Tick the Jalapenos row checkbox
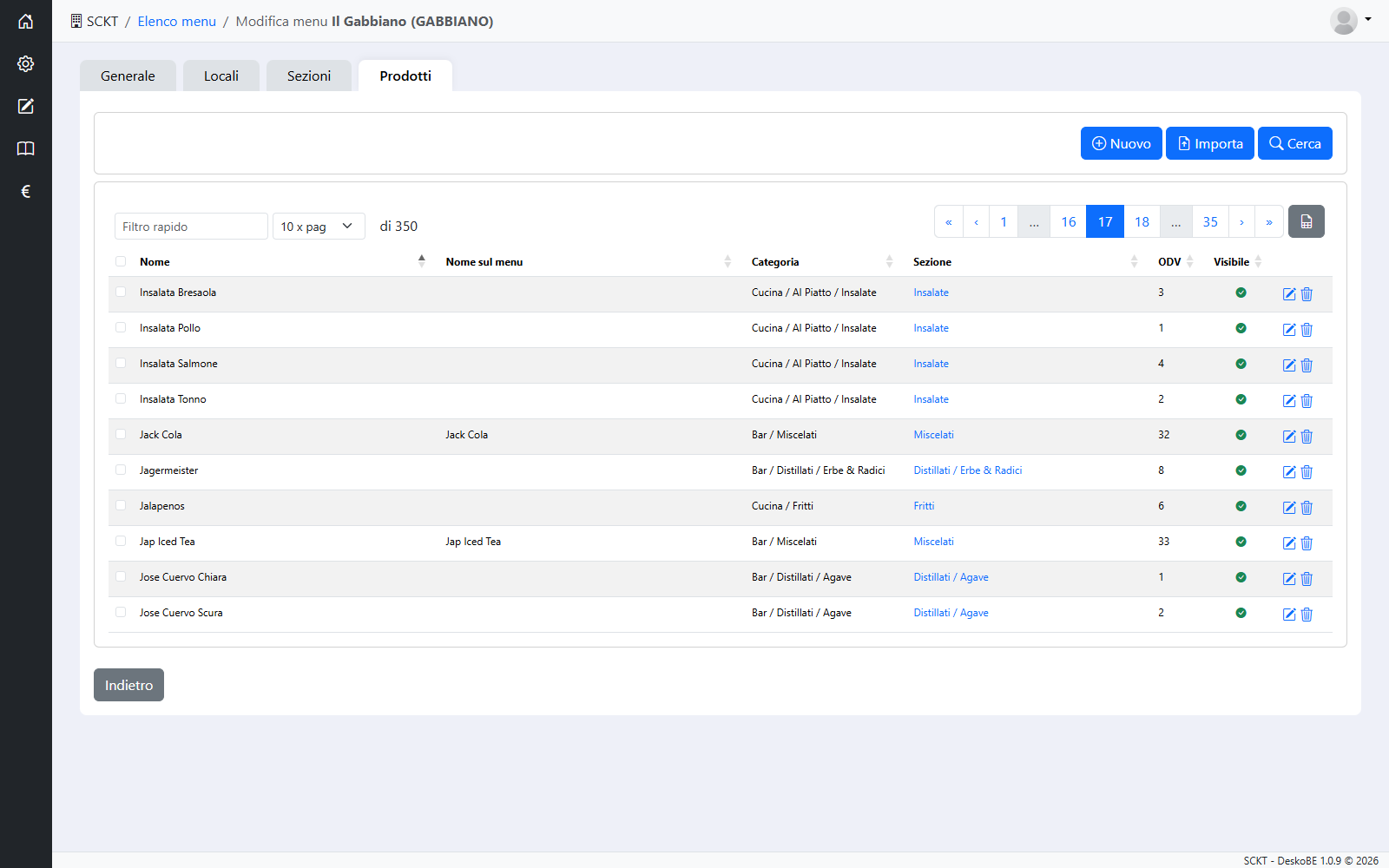 click(121, 505)
